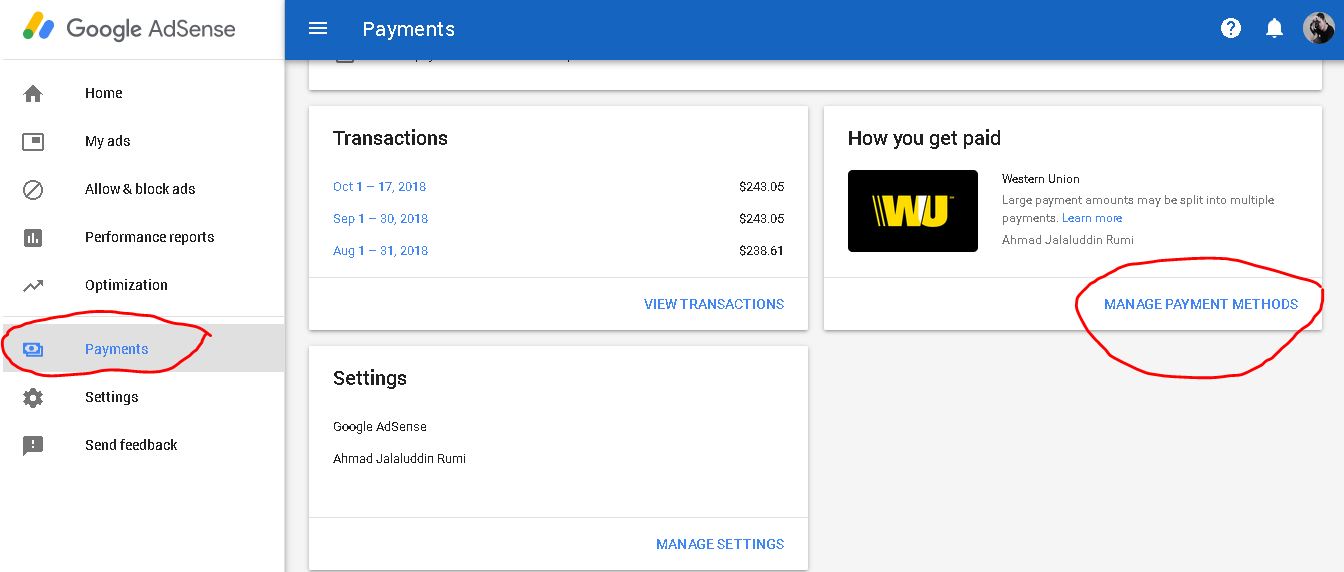The height and width of the screenshot is (572, 1344).
Task: Click the How you get paid heading
Action: coord(924,138)
